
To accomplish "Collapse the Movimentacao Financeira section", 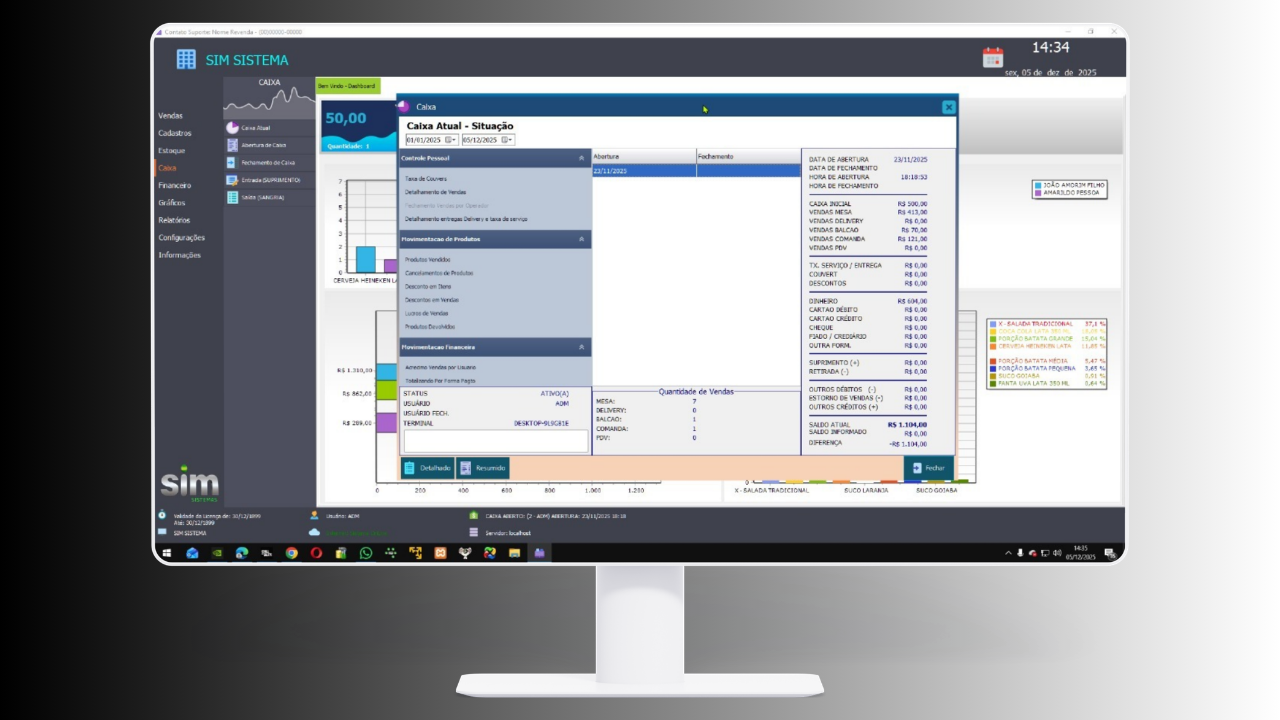I will click(x=581, y=347).
